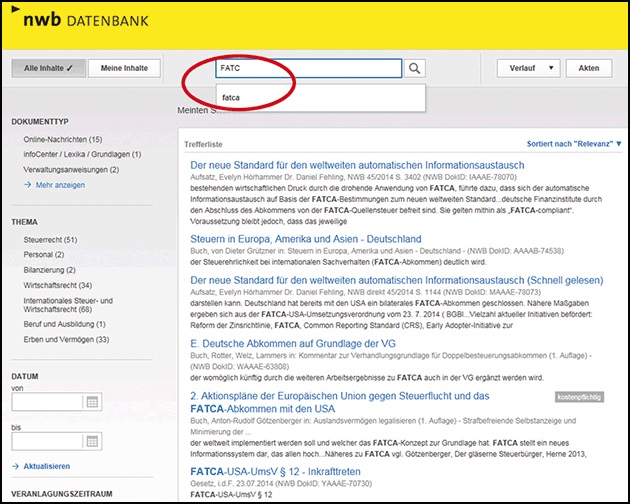This screenshot has width=630, height=504.
Task: Click the search text field containing FATC
Action: [x=305, y=68]
